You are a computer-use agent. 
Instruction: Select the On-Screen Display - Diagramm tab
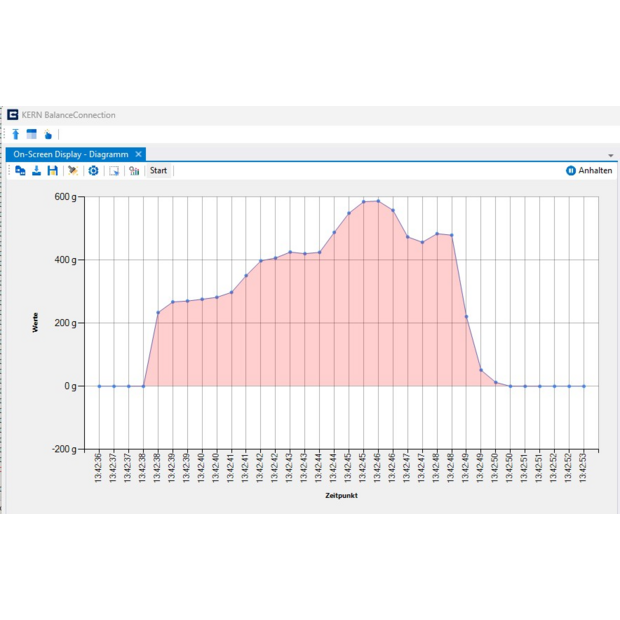pos(69,154)
